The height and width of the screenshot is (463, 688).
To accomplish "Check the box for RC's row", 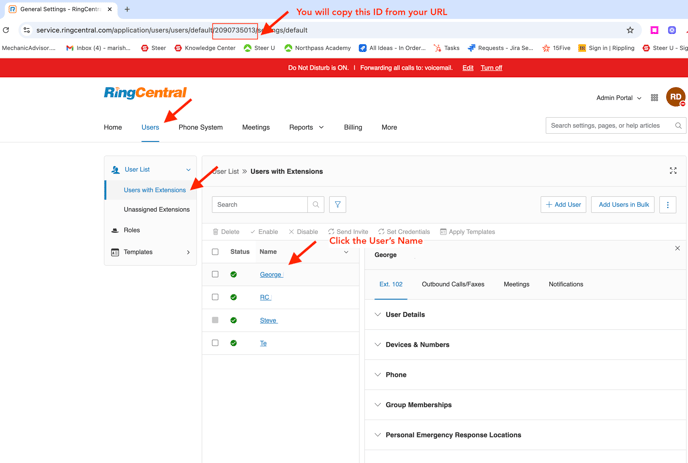I will (x=215, y=297).
